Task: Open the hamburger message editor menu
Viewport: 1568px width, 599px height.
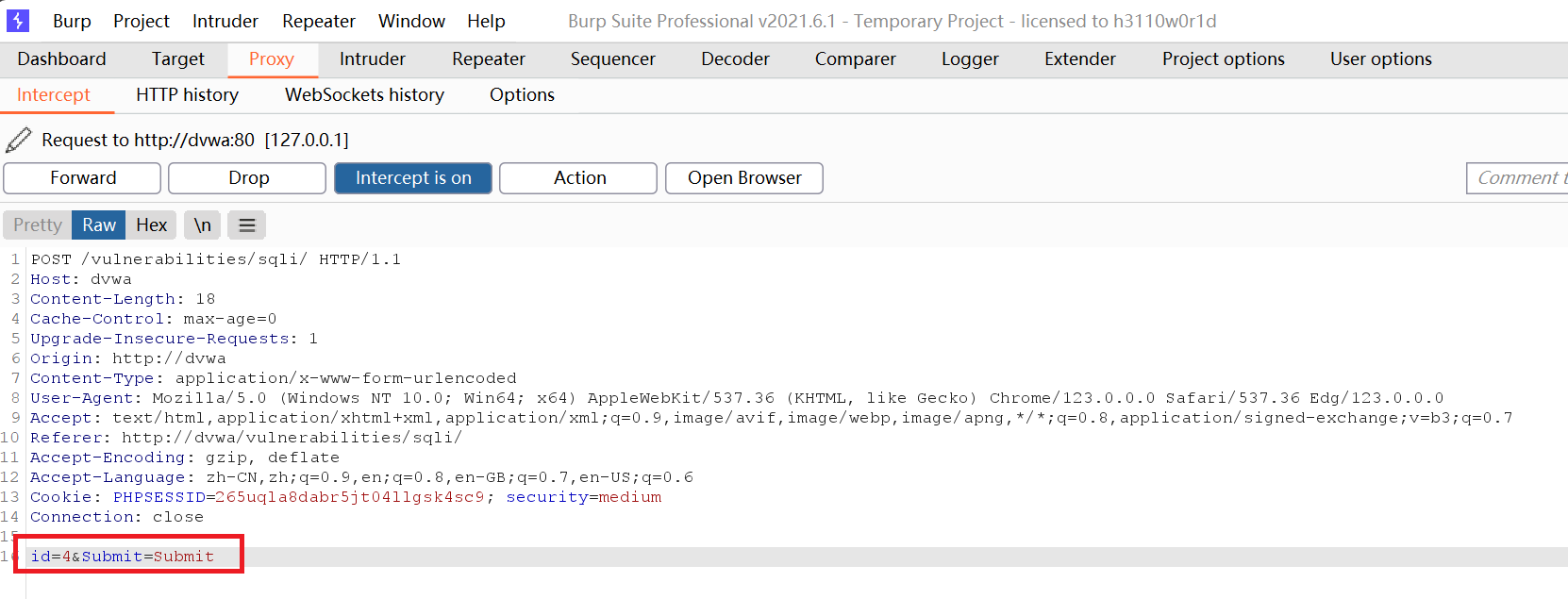Action: click(247, 225)
